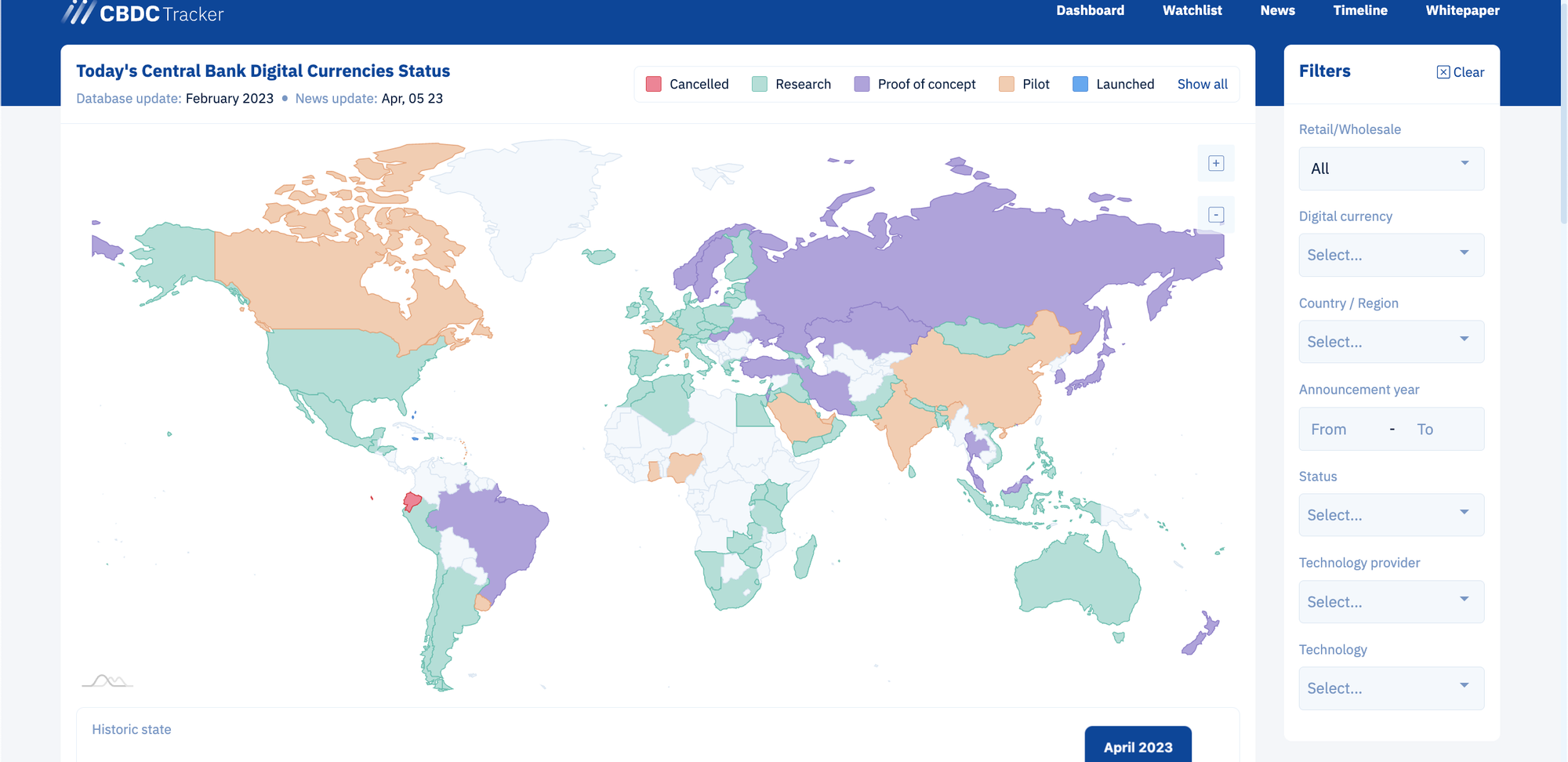Toggle the Pilot legend filter
Screen dimensions: 1568x762
pos(1024,84)
